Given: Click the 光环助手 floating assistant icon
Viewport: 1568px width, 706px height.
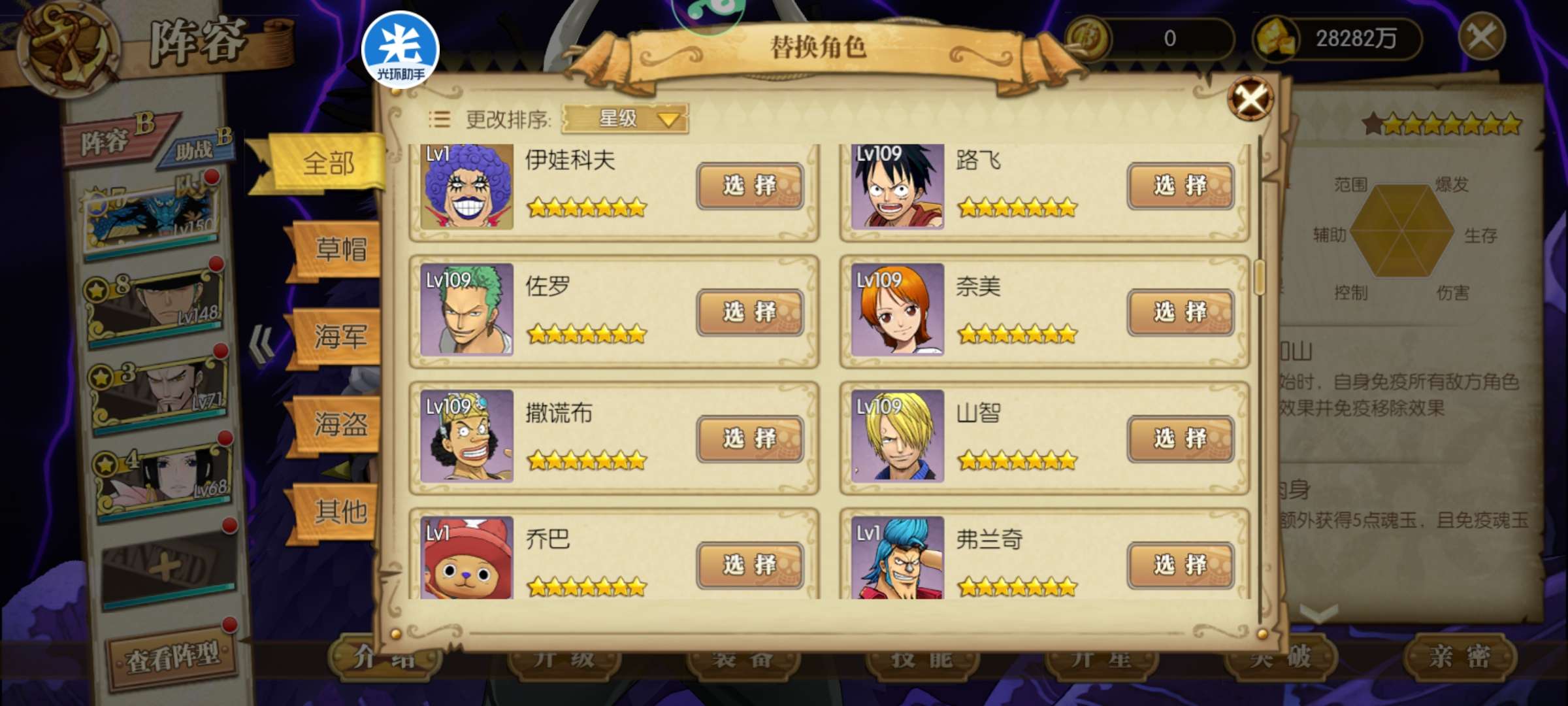Looking at the screenshot, I should coord(400,50).
